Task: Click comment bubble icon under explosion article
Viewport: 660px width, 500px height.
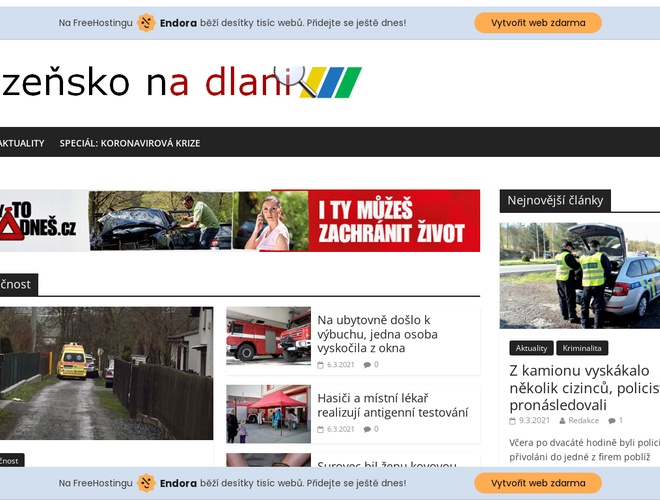Action: [x=366, y=365]
